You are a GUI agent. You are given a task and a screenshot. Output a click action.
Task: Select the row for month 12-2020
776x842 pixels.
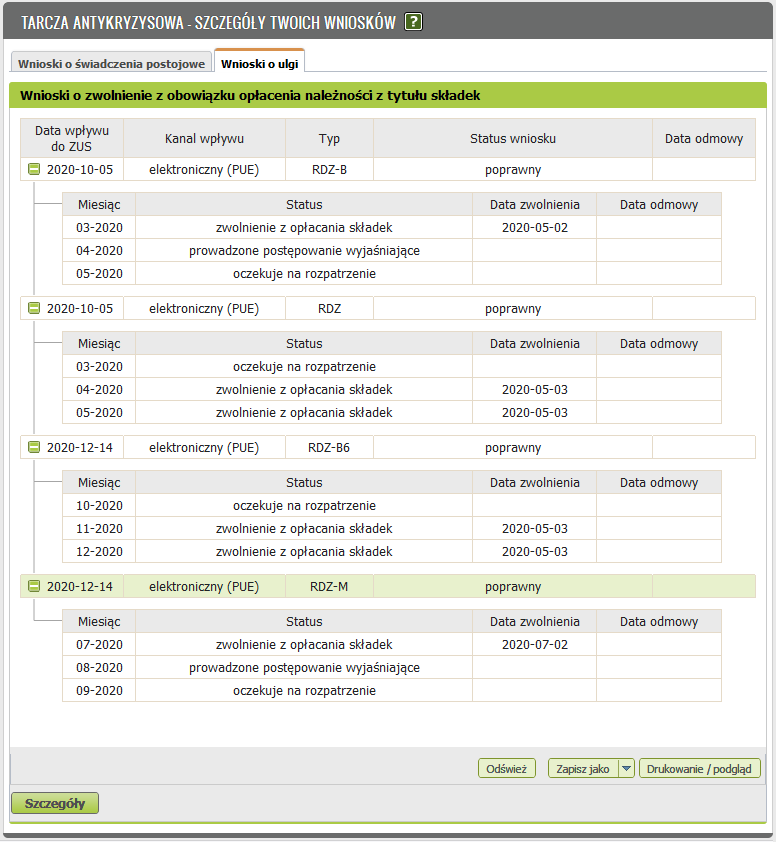point(391,551)
